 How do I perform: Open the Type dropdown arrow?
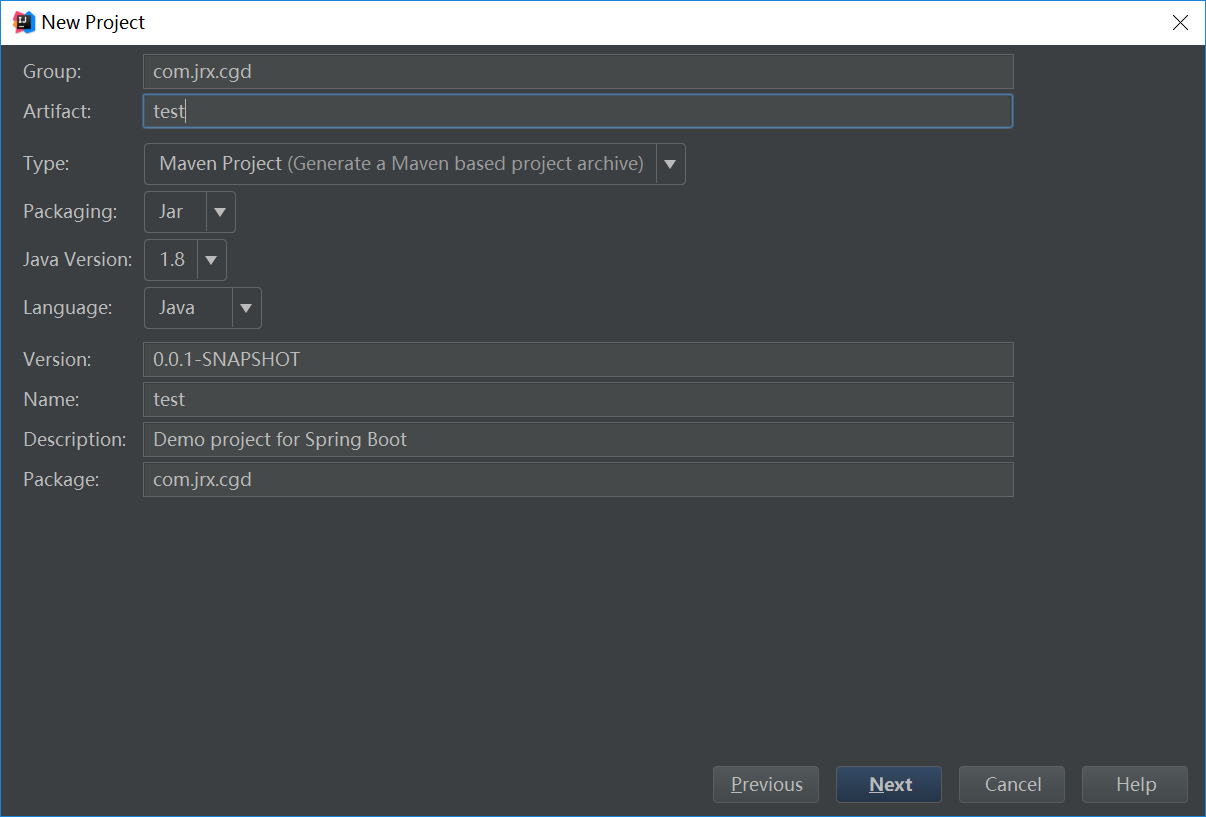pos(670,164)
